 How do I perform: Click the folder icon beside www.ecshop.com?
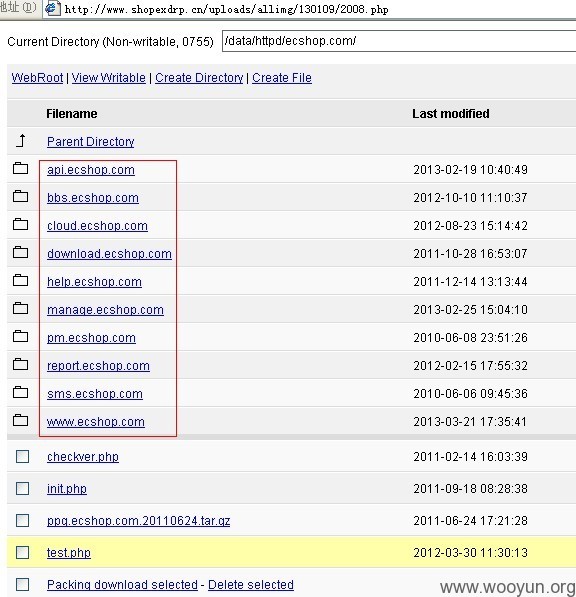pos(21,420)
